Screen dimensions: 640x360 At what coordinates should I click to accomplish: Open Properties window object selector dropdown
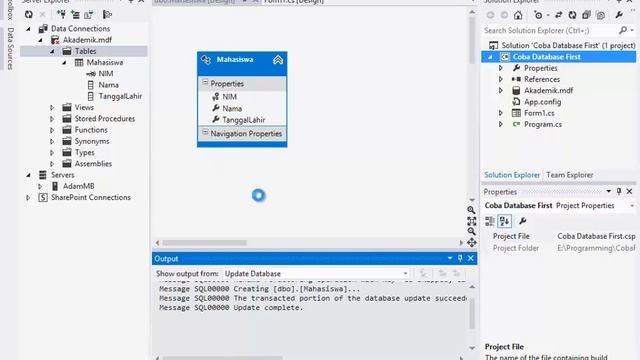coord(631,206)
